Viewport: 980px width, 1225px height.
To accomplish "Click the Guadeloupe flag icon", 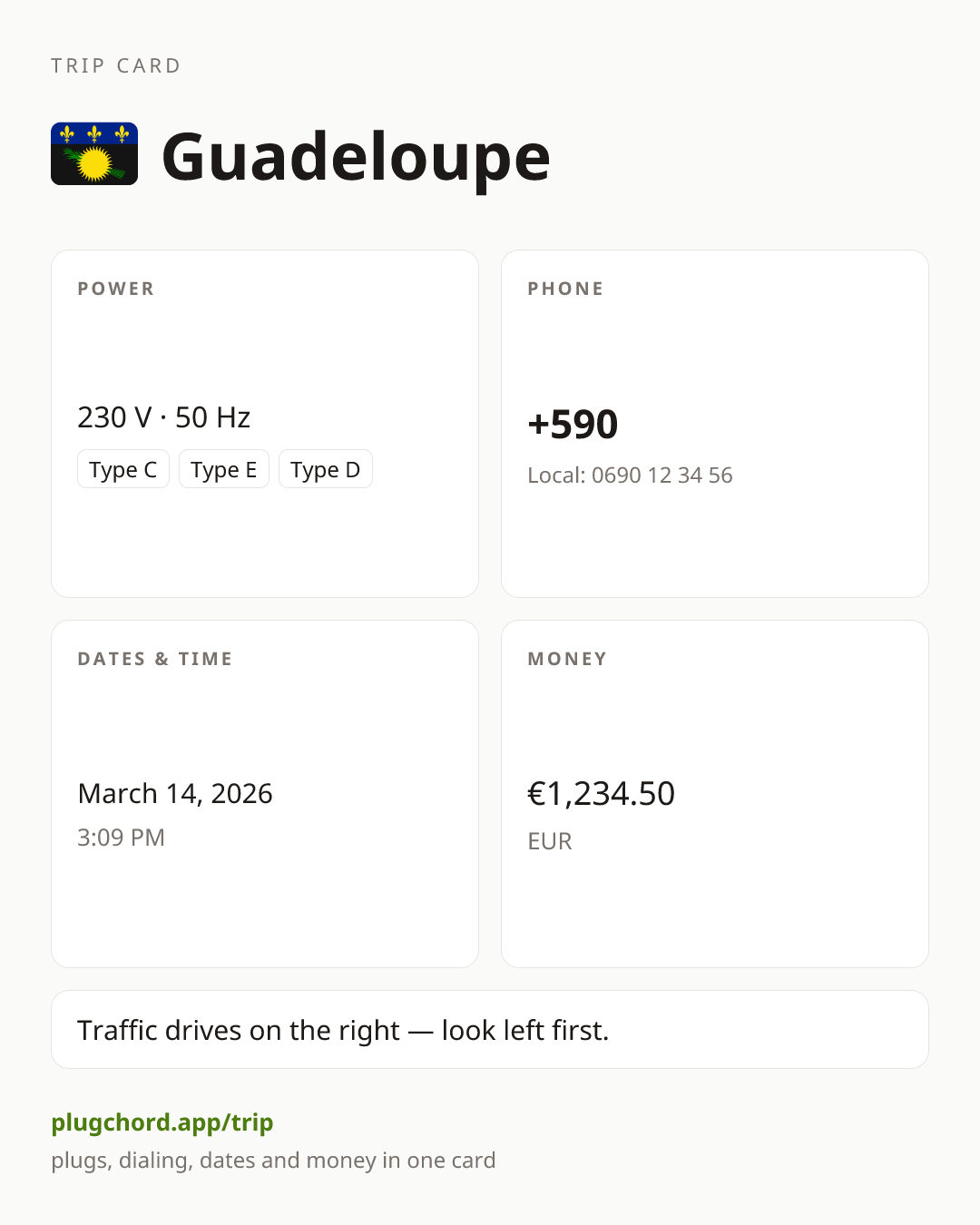I will point(94,154).
